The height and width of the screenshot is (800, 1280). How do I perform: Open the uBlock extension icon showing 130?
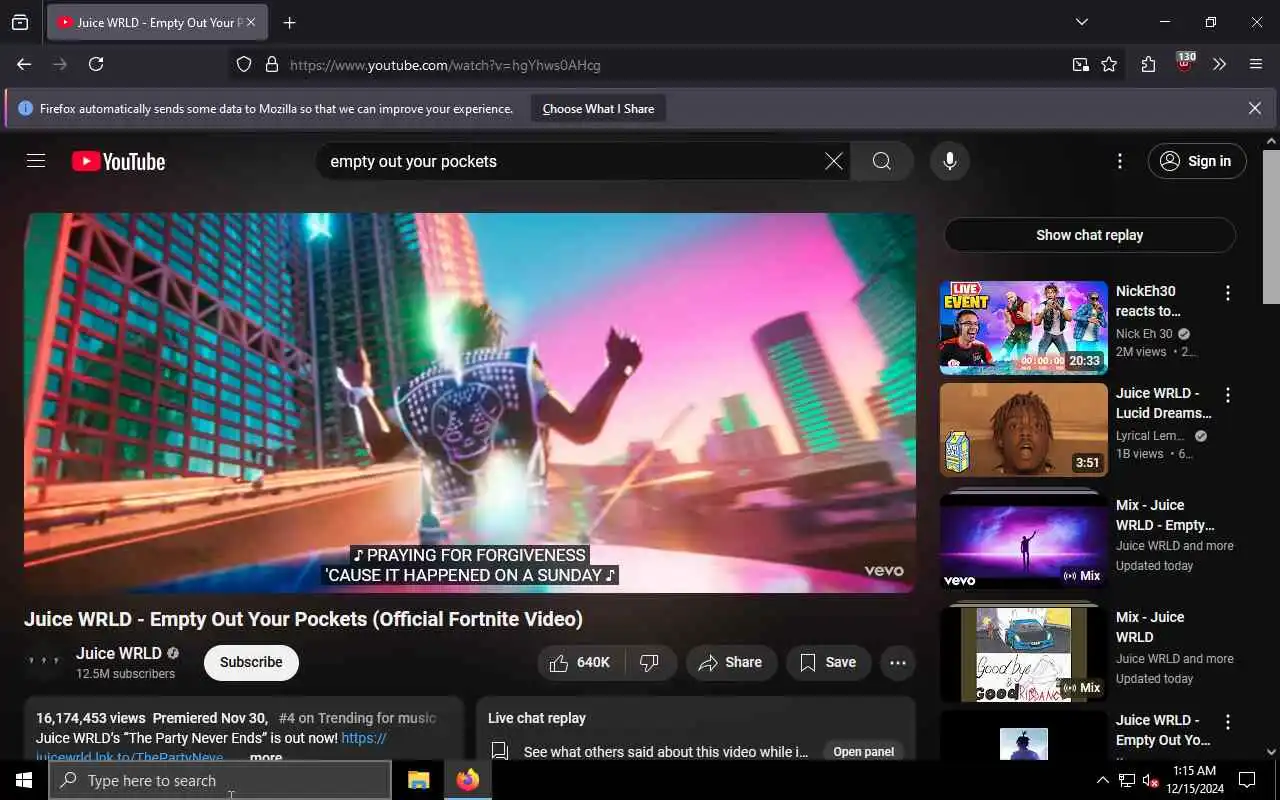1185,63
